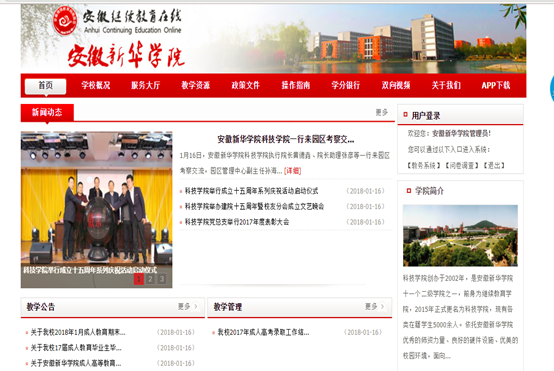Open notice 关于我校17届成人教育毕业生毕...
Image resolution: width=554 pixels, height=371 pixels.
(76, 348)
